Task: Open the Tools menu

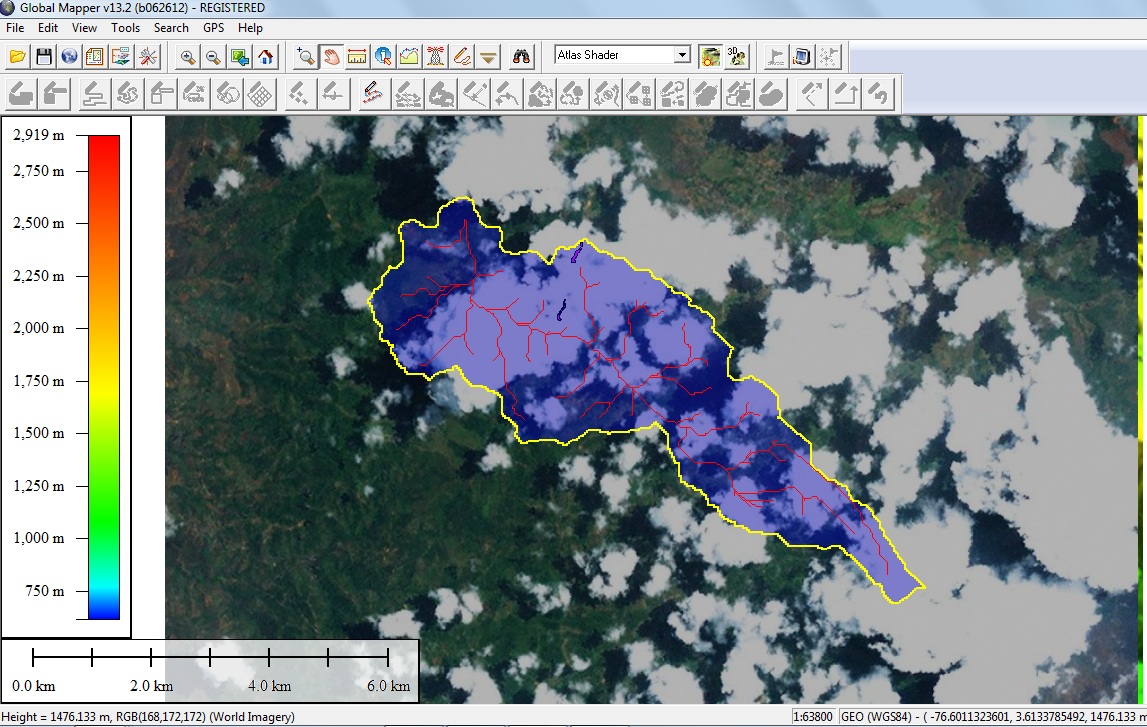Action: point(124,28)
